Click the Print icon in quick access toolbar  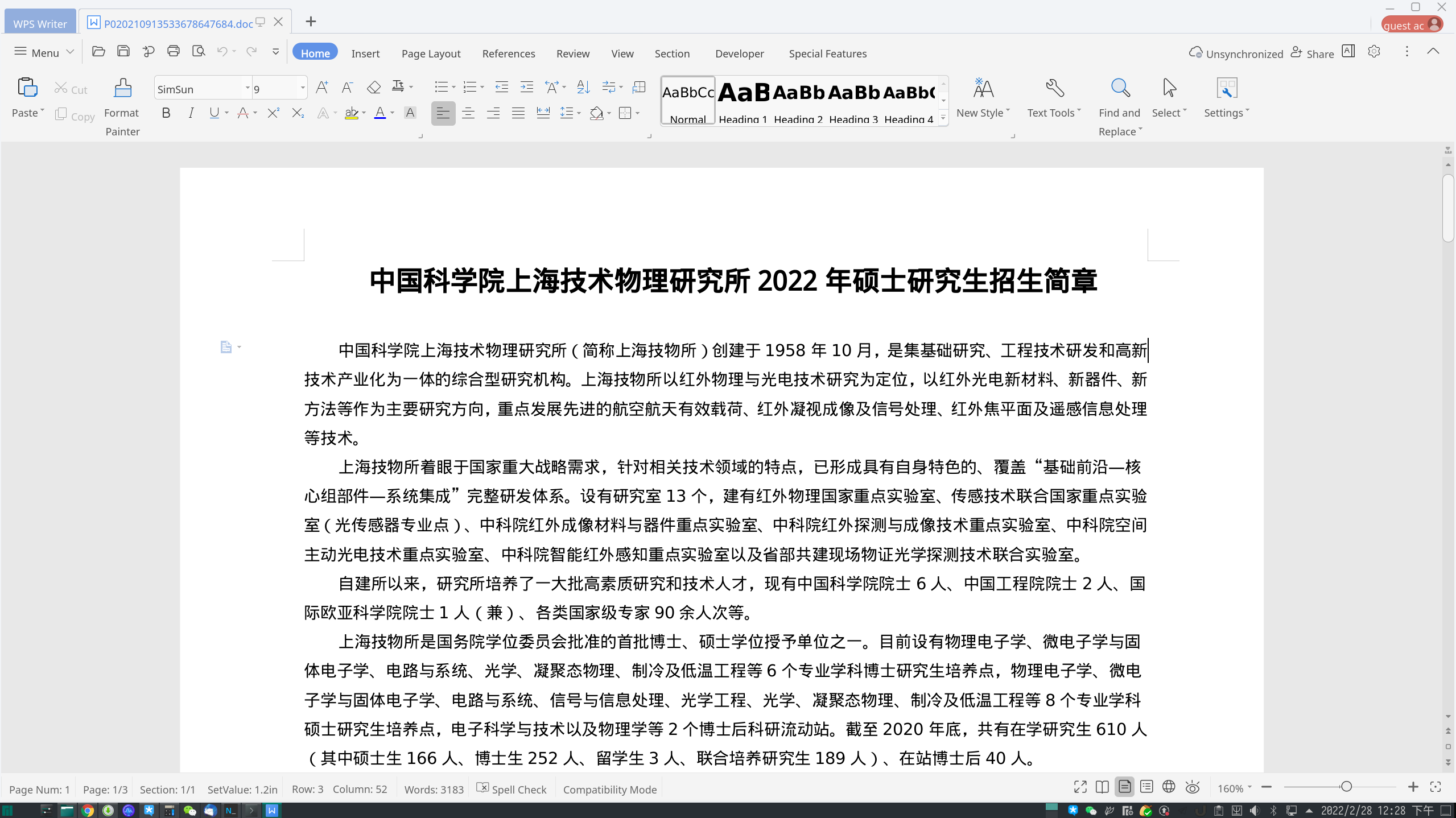pos(174,52)
